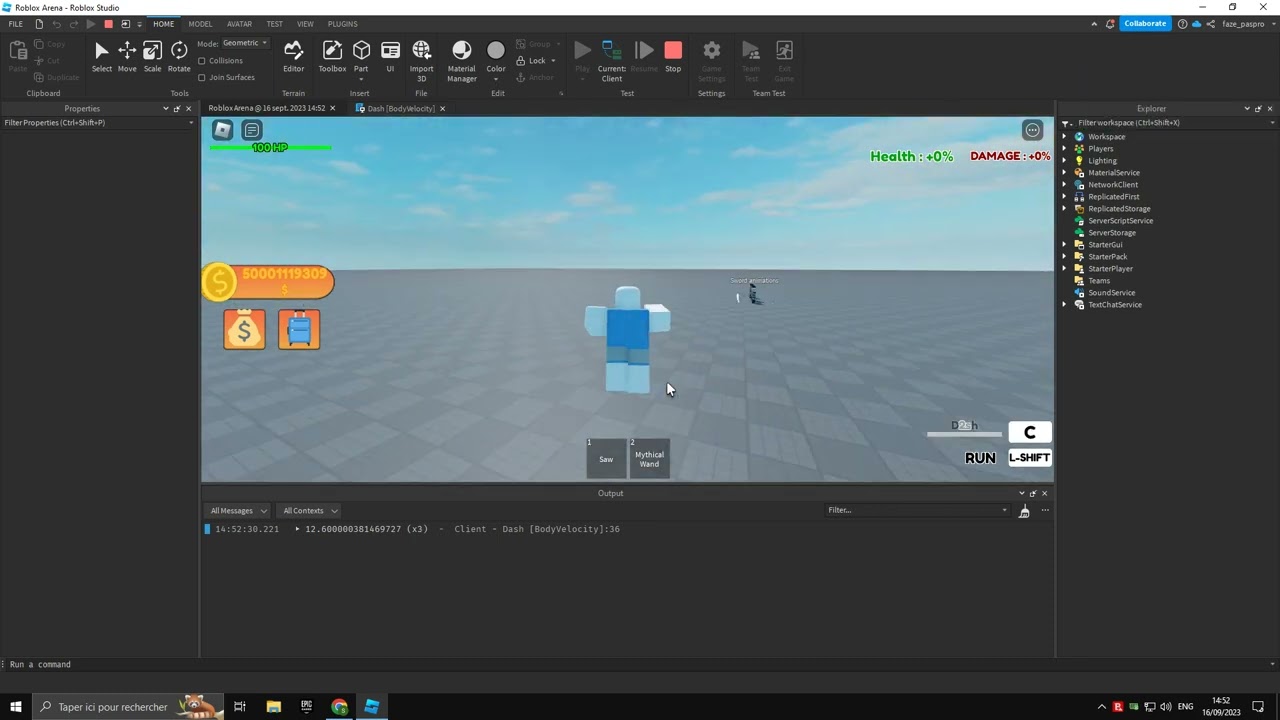
Task: Select the Move tool
Action: coord(127,57)
